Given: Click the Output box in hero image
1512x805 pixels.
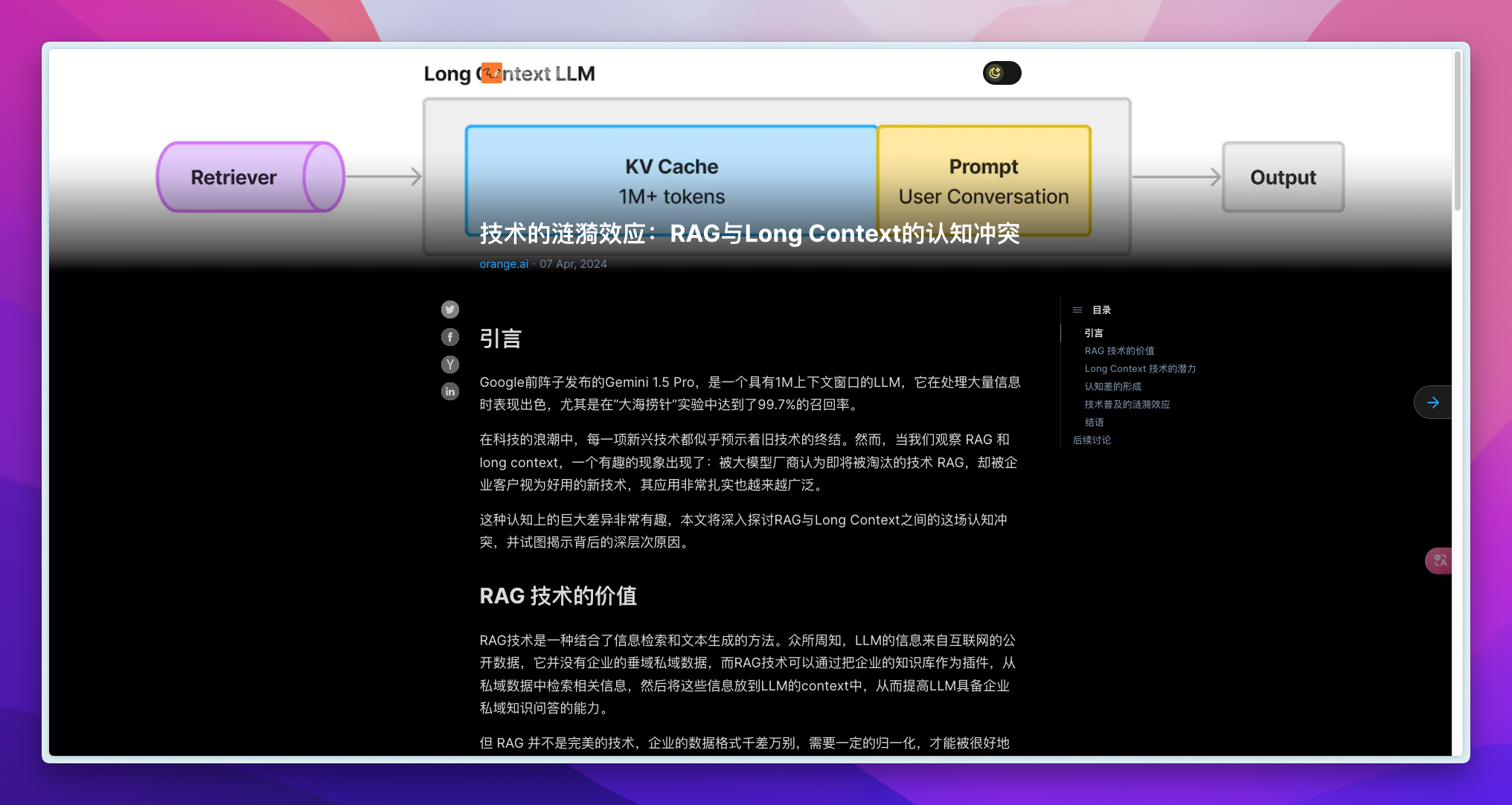Looking at the screenshot, I should (x=1283, y=177).
